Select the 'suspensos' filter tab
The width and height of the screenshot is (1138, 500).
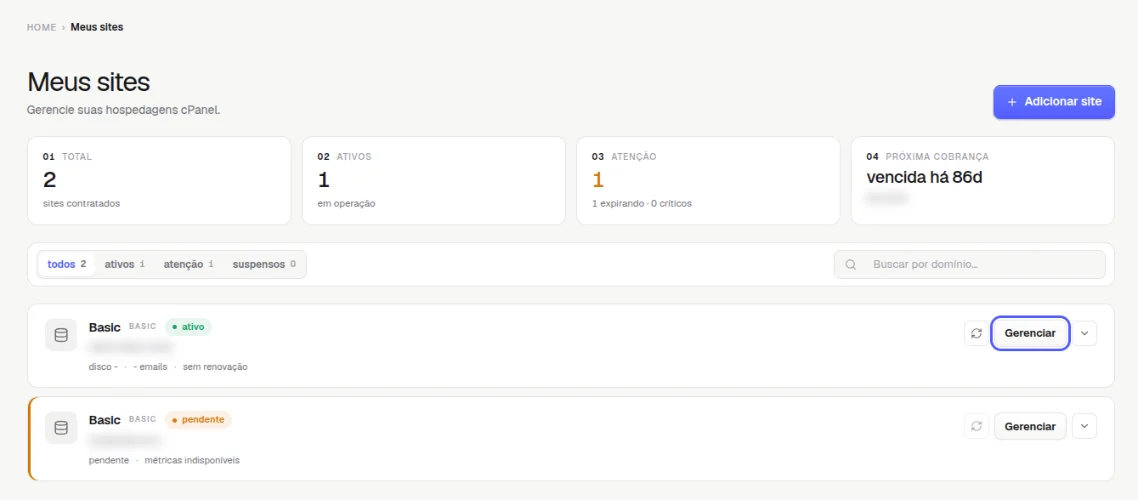(x=264, y=265)
